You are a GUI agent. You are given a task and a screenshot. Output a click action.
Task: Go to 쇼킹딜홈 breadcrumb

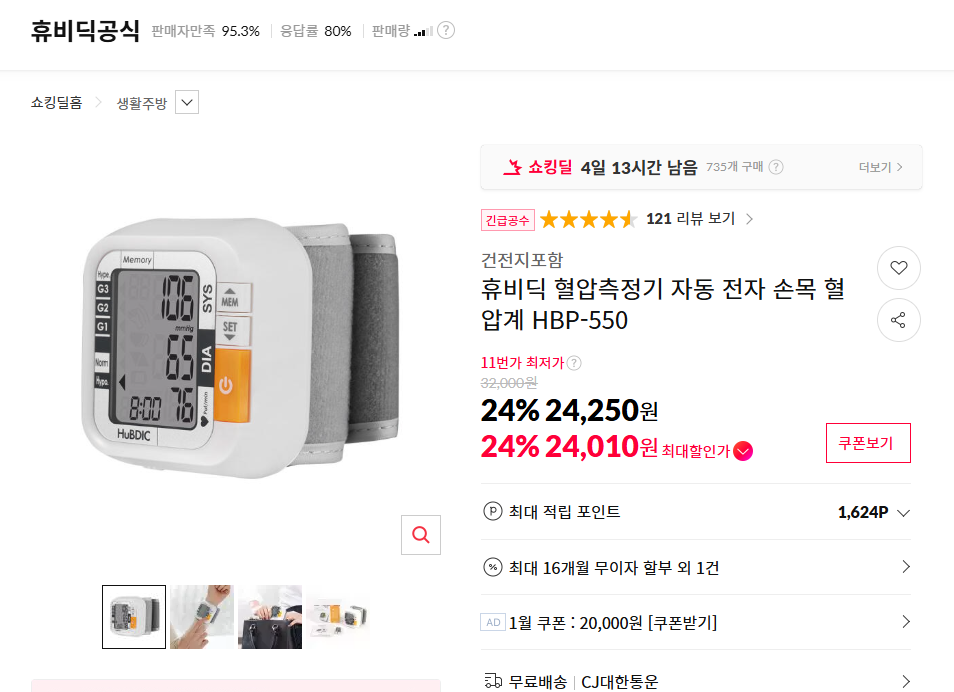pos(57,102)
